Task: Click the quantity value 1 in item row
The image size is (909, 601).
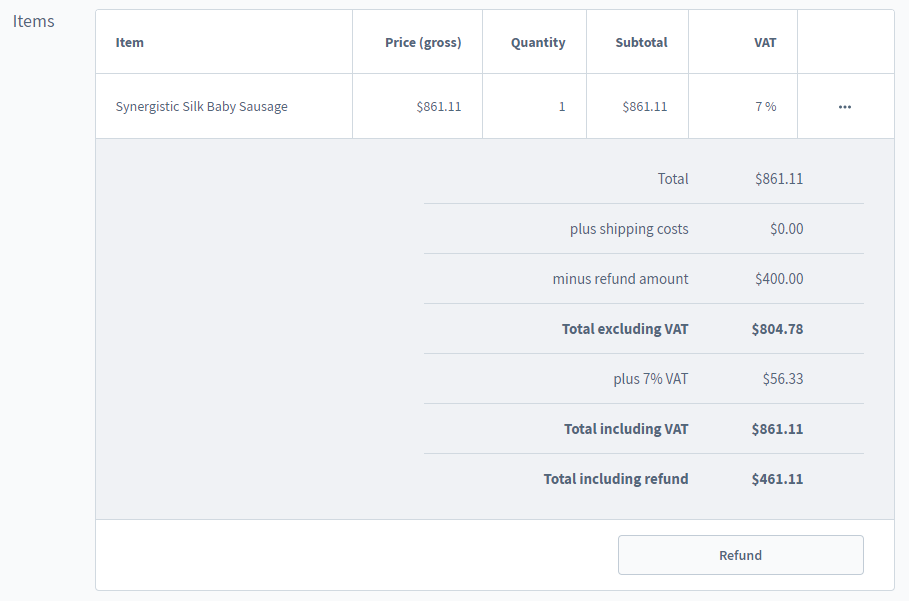Action: pos(562,107)
